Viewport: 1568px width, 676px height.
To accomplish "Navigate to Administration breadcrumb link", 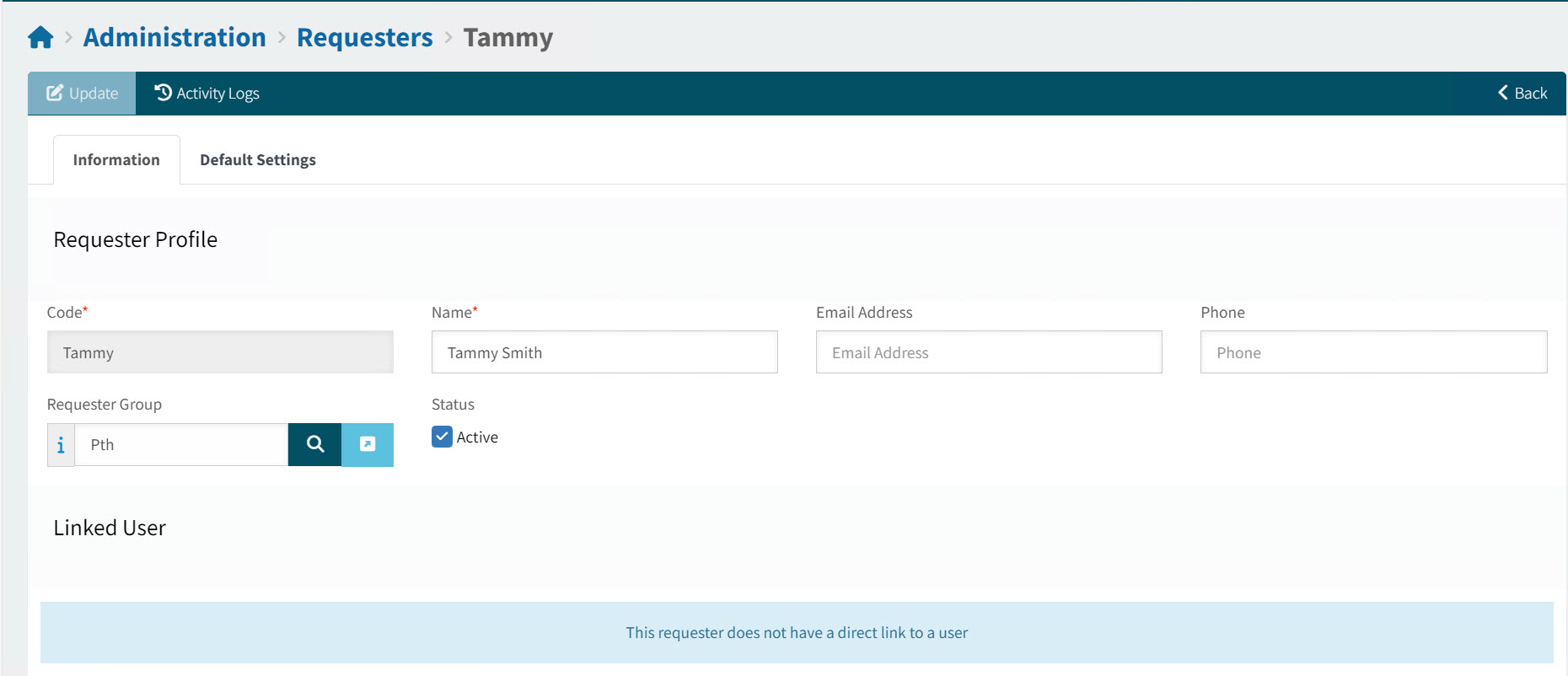I will 175,38.
